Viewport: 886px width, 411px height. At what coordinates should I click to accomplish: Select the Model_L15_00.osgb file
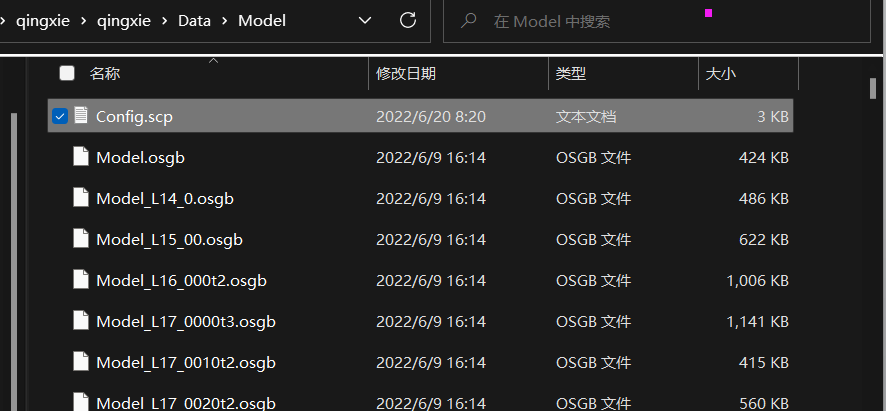(x=170, y=239)
